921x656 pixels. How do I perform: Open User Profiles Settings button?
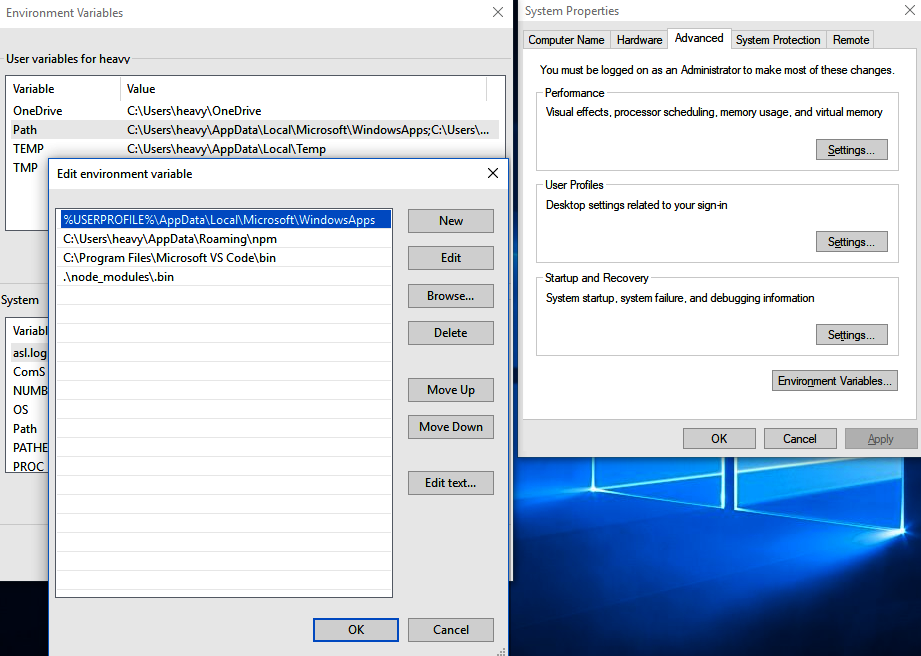click(x=851, y=242)
